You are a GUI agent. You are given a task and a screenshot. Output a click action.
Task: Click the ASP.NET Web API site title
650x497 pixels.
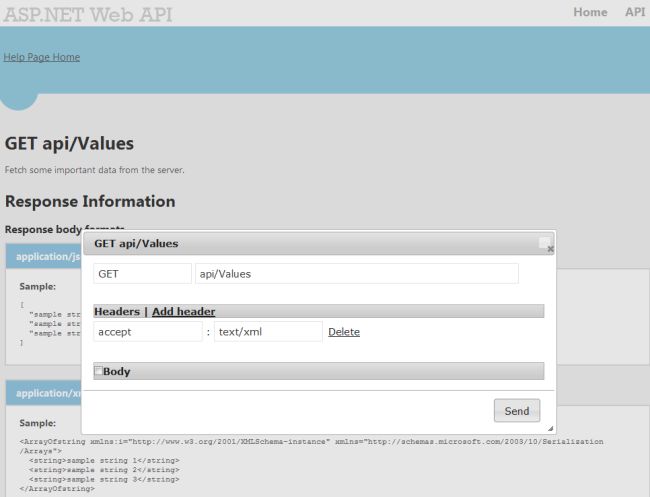(x=88, y=14)
